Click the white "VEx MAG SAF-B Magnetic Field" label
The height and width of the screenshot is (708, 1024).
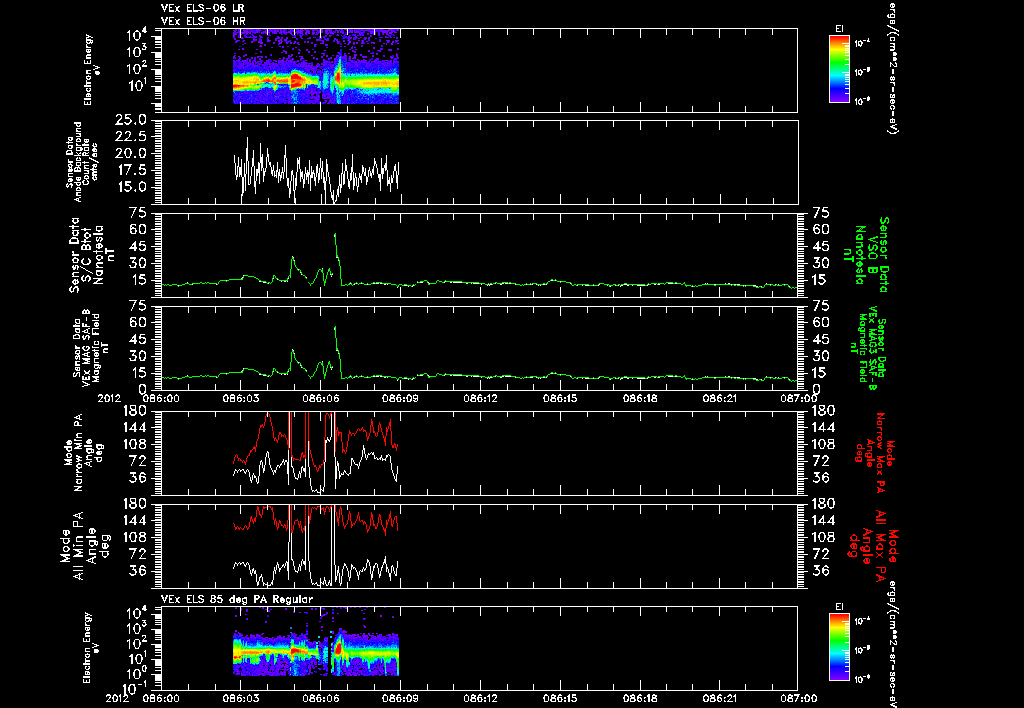(x=91, y=348)
